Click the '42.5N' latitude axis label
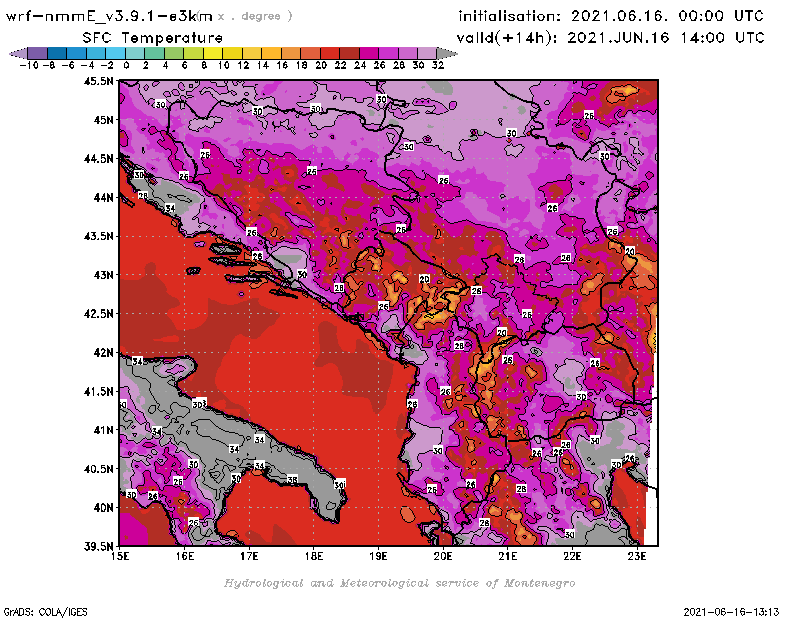 click(98, 314)
